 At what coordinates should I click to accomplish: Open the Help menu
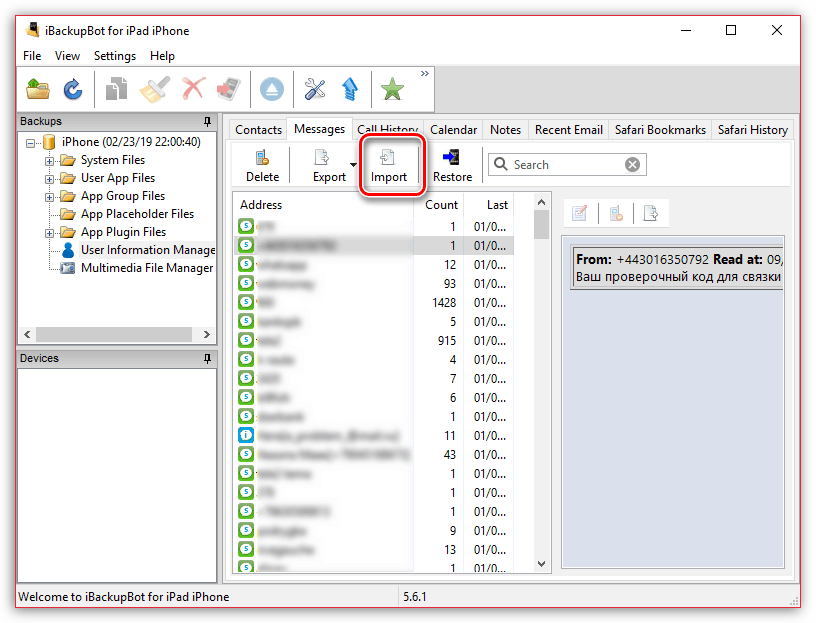pyautogui.click(x=162, y=56)
